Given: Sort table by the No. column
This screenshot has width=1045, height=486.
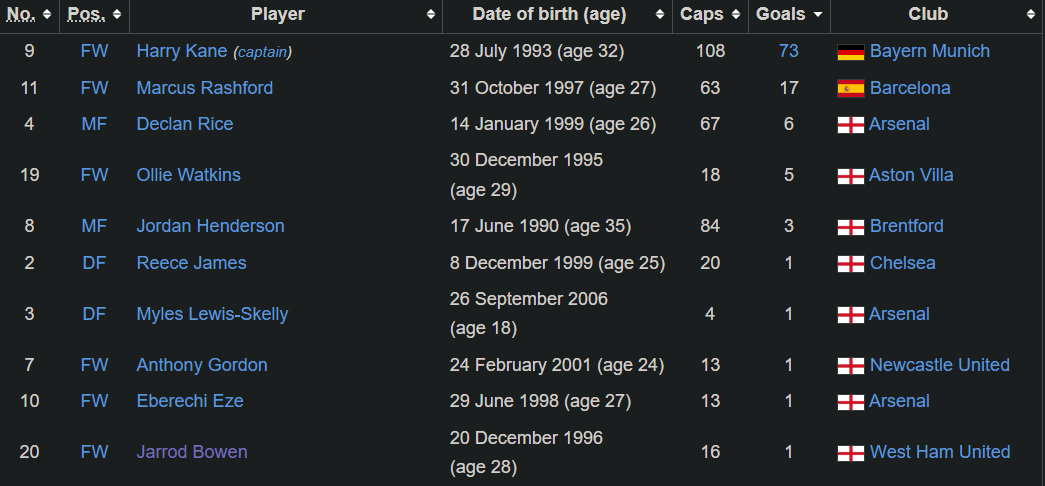Looking at the screenshot, I should pos(29,15).
